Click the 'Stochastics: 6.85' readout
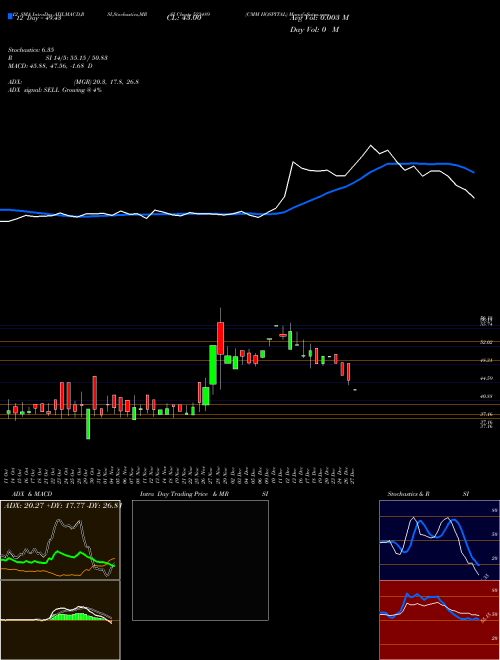 tap(30, 50)
